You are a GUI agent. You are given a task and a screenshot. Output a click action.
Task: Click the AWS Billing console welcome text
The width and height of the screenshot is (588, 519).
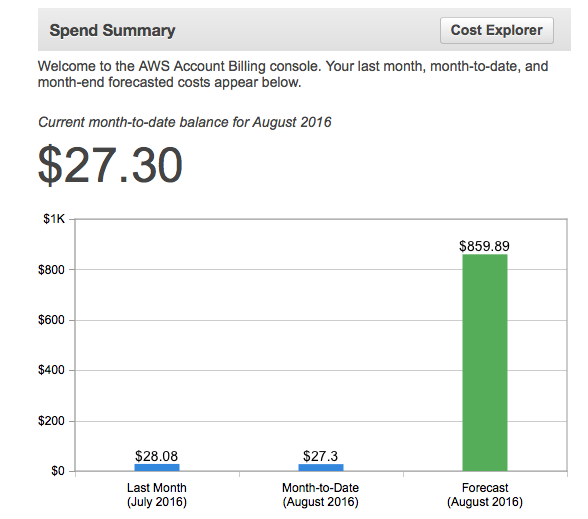pos(293,74)
